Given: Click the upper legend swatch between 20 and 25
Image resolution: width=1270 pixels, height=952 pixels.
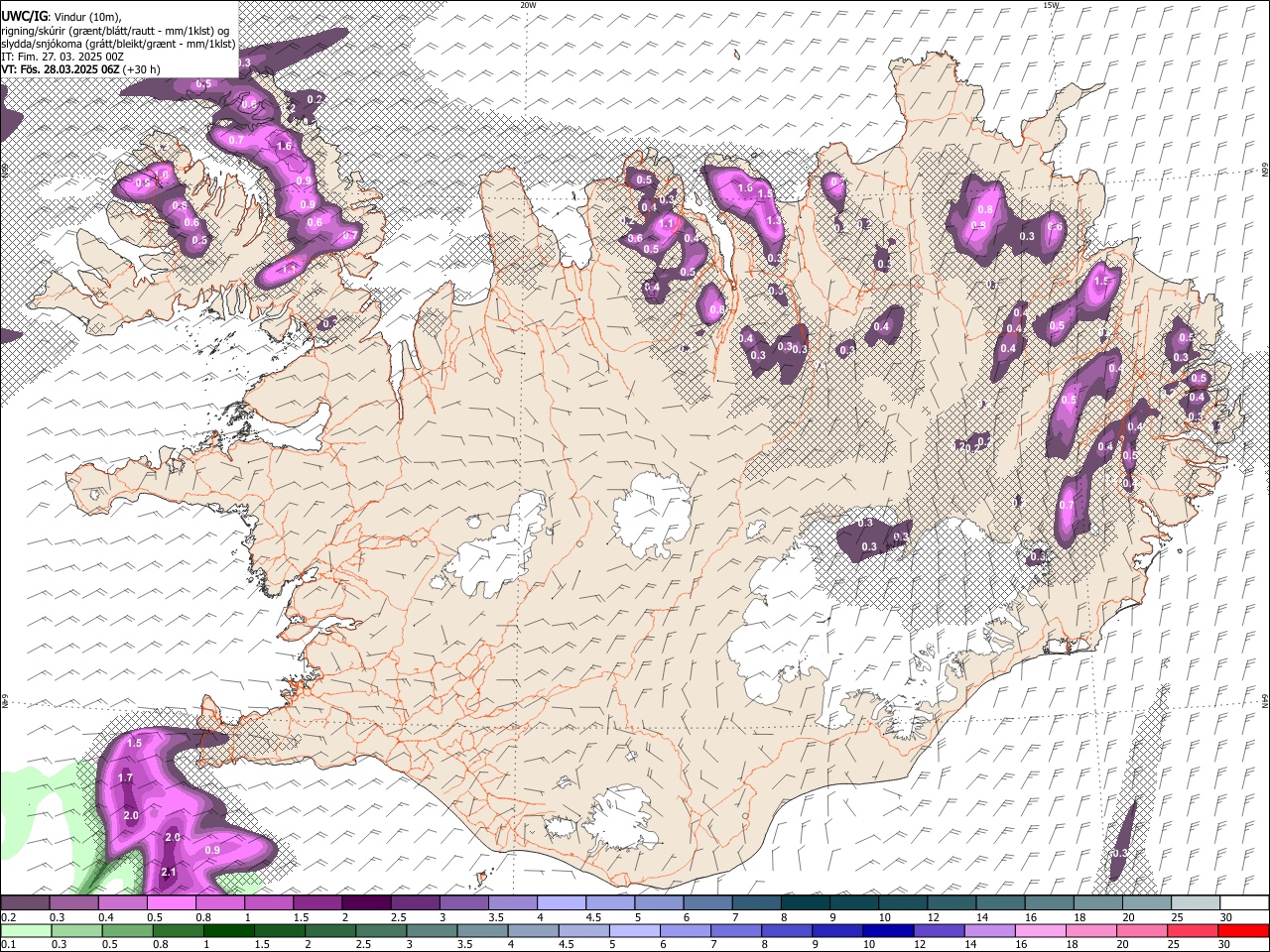Looking at the screenshot, I should 1146,903.
